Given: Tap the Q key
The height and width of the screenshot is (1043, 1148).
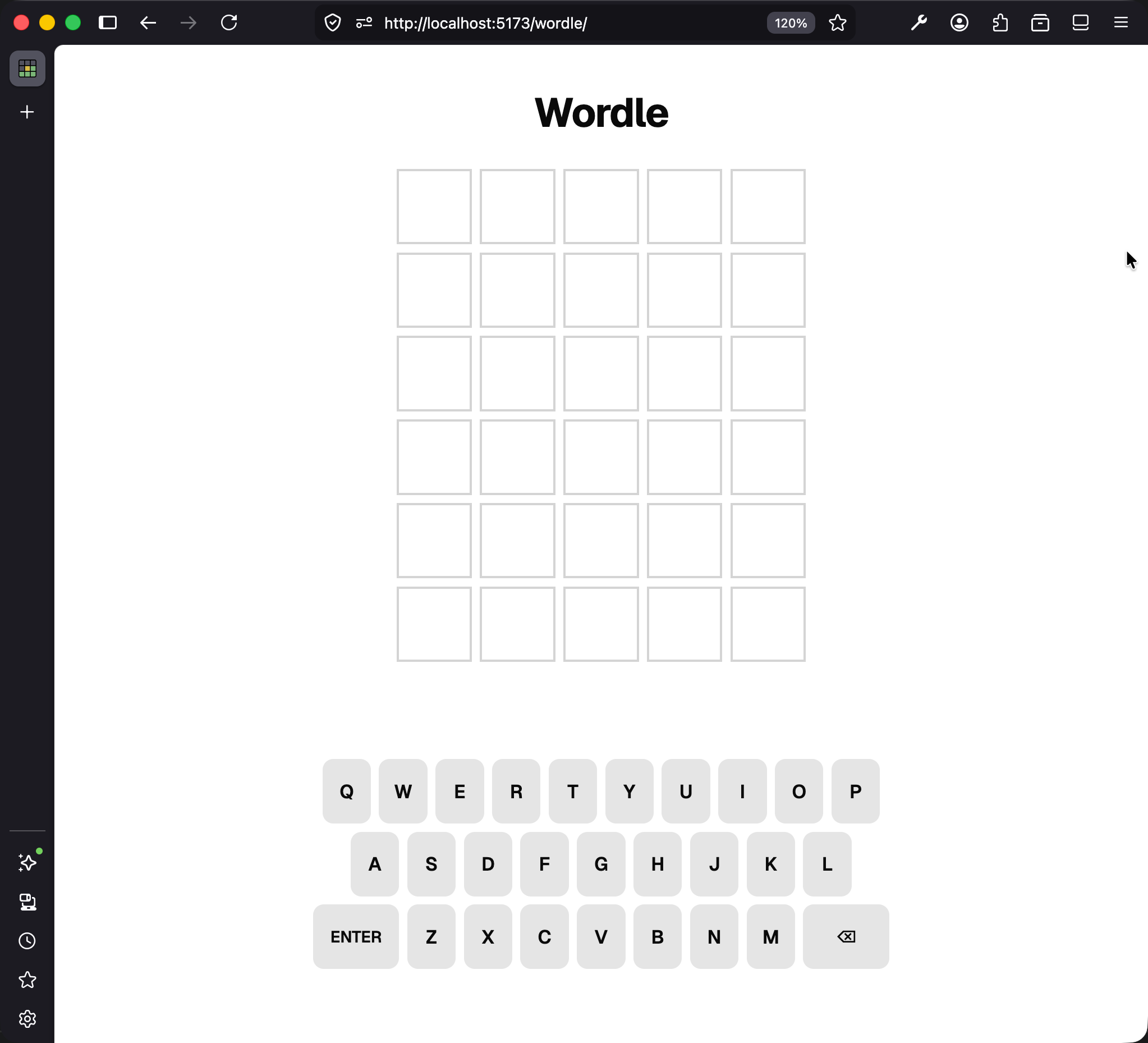Looking at the screenshot, I should pyautogui.click(x=346, y=790).
